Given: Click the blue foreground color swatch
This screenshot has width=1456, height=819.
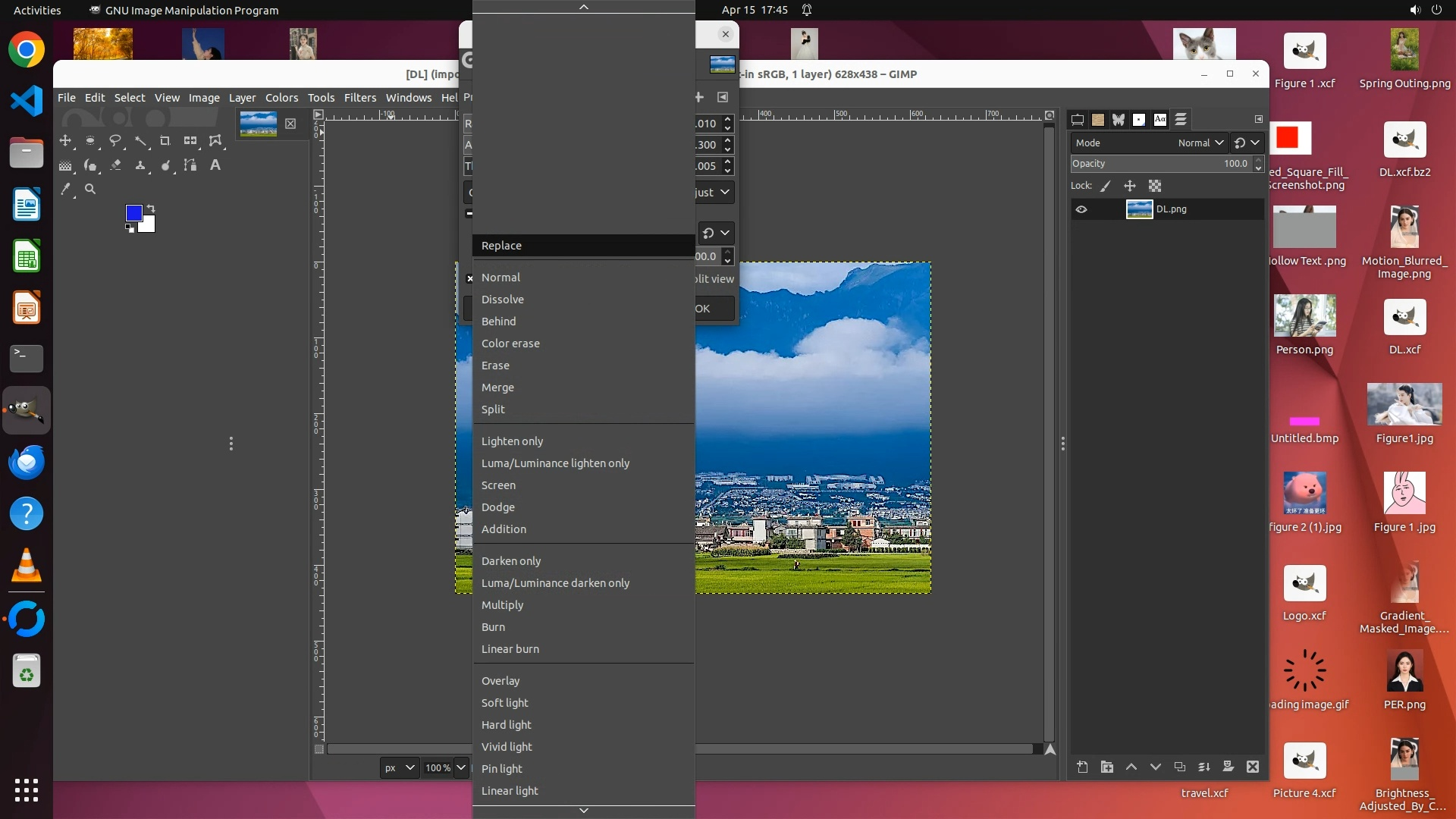Looking at the screenshot, I should (133, 213).
